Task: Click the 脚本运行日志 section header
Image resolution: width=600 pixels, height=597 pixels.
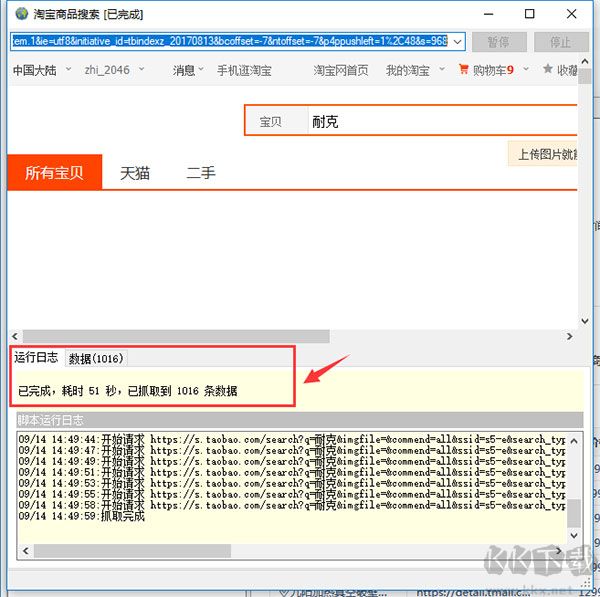Action: click(x=300, y=420)
